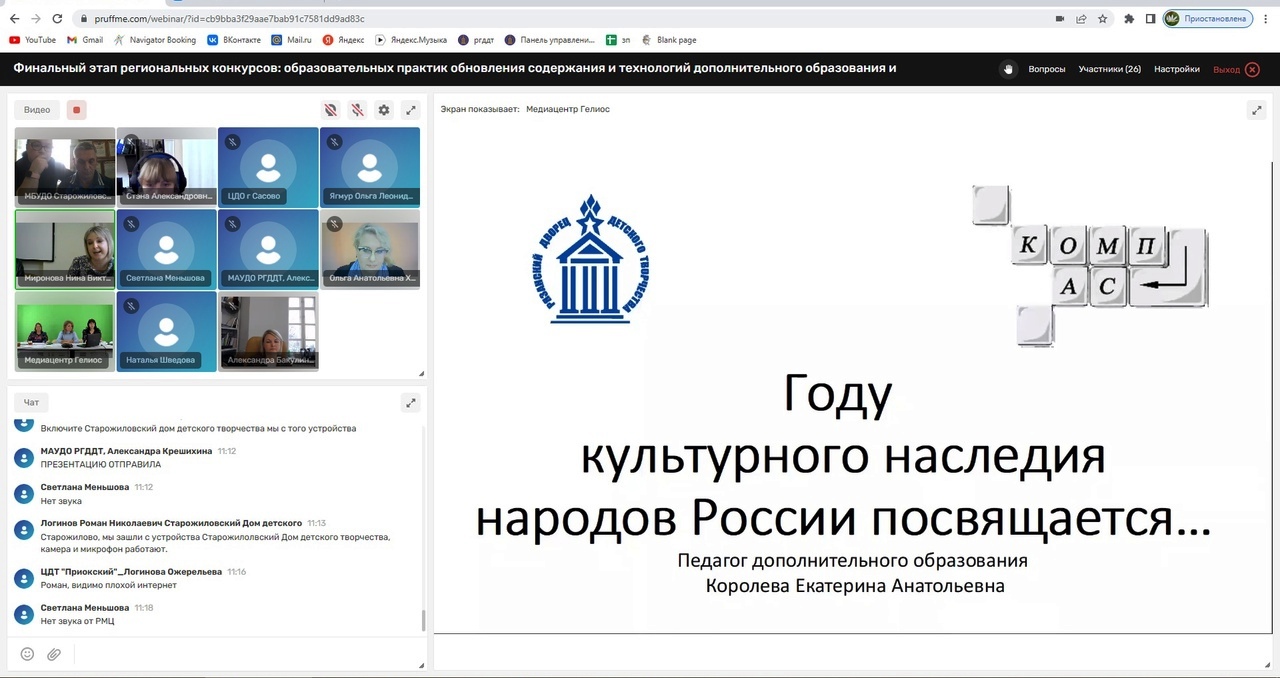1280x678 pixels.
Task: Click the red Выход exit button
Action: click(x=1235, y=69)
